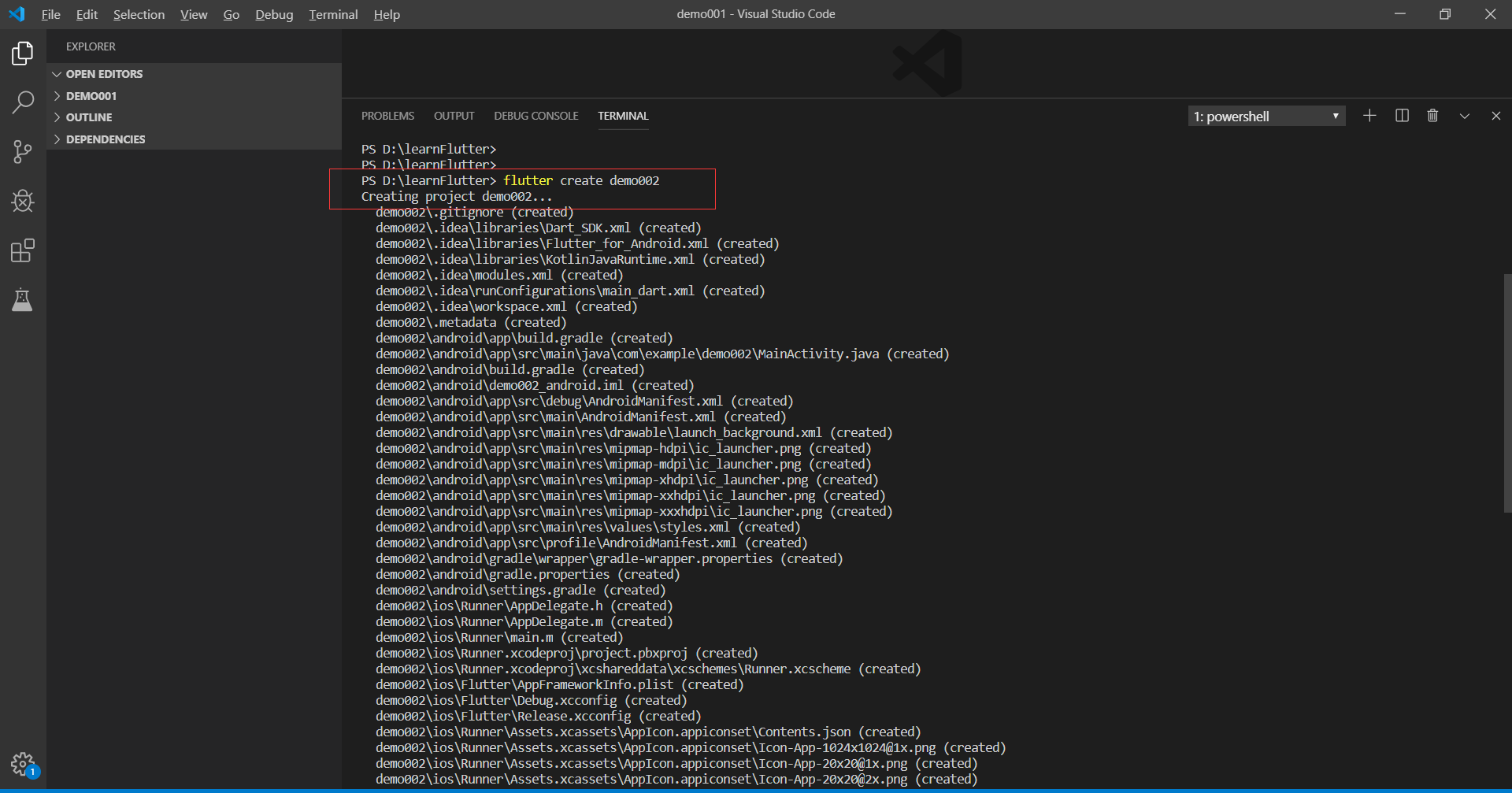The height and width of the screenshot is (793, 1512).
Task: Click the VS Code logo in title bar
Action: pyautogui.click(x=17, y=14)
